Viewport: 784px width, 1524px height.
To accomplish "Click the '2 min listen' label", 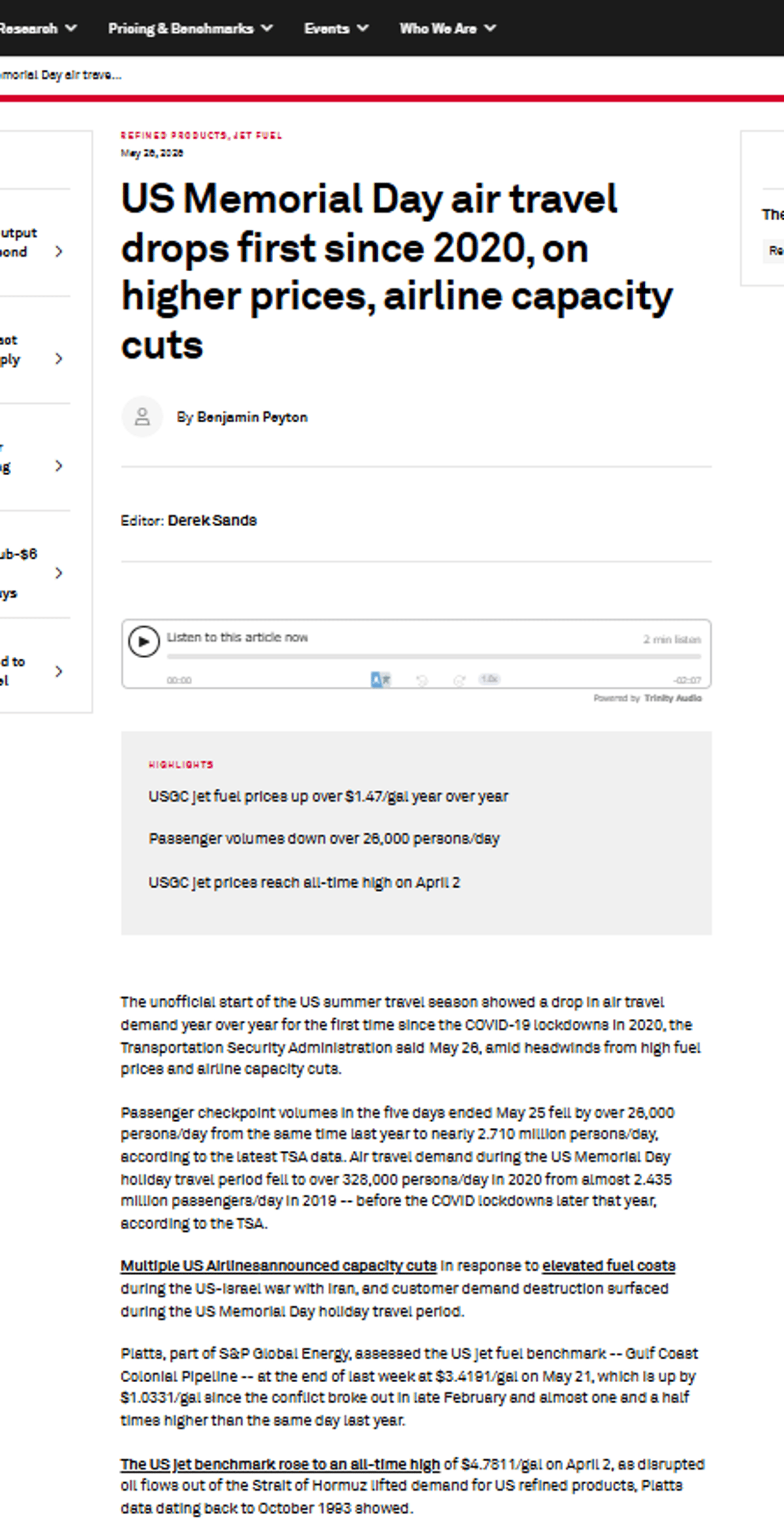I will click(672, 639).
